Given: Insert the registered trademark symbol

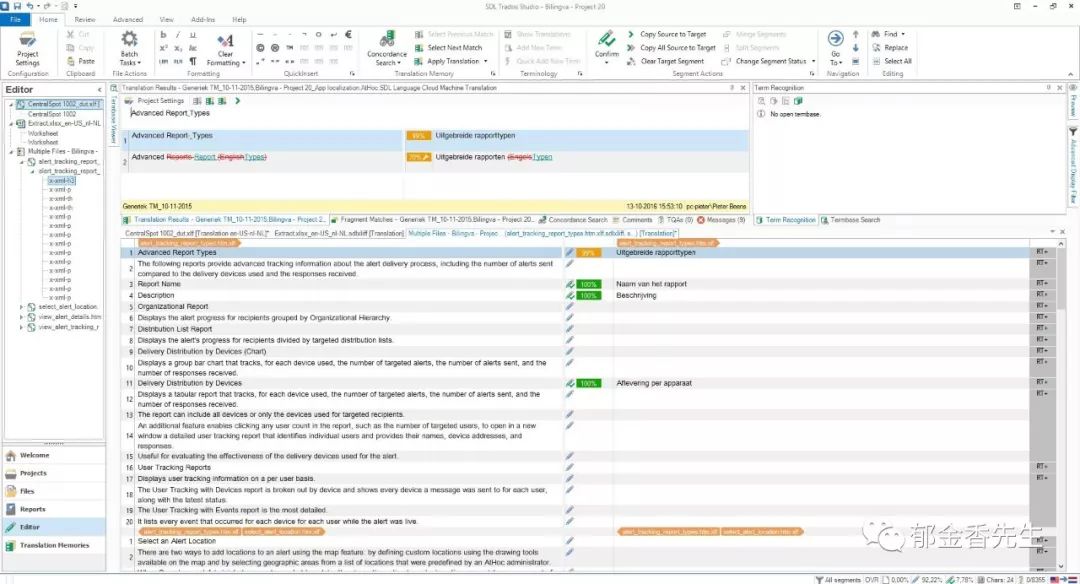Looking at the screenshot, I should tap(275, 48).
